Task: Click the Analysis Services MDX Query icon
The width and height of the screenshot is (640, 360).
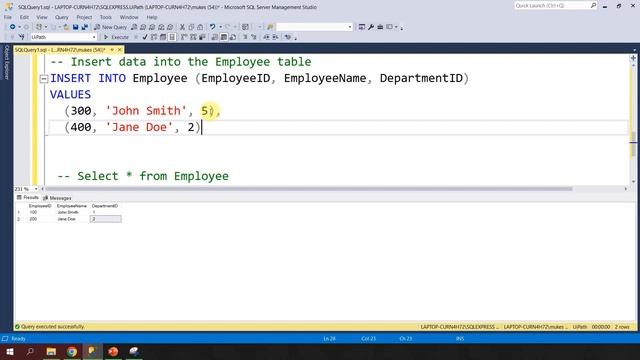Action: pyautogui.click(x=143, y=27)
